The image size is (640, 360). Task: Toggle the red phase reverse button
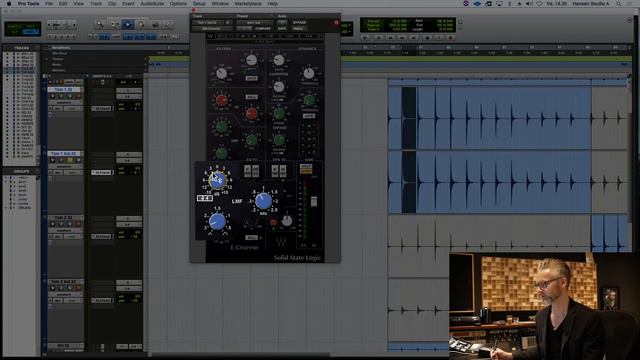coord(273,222)
